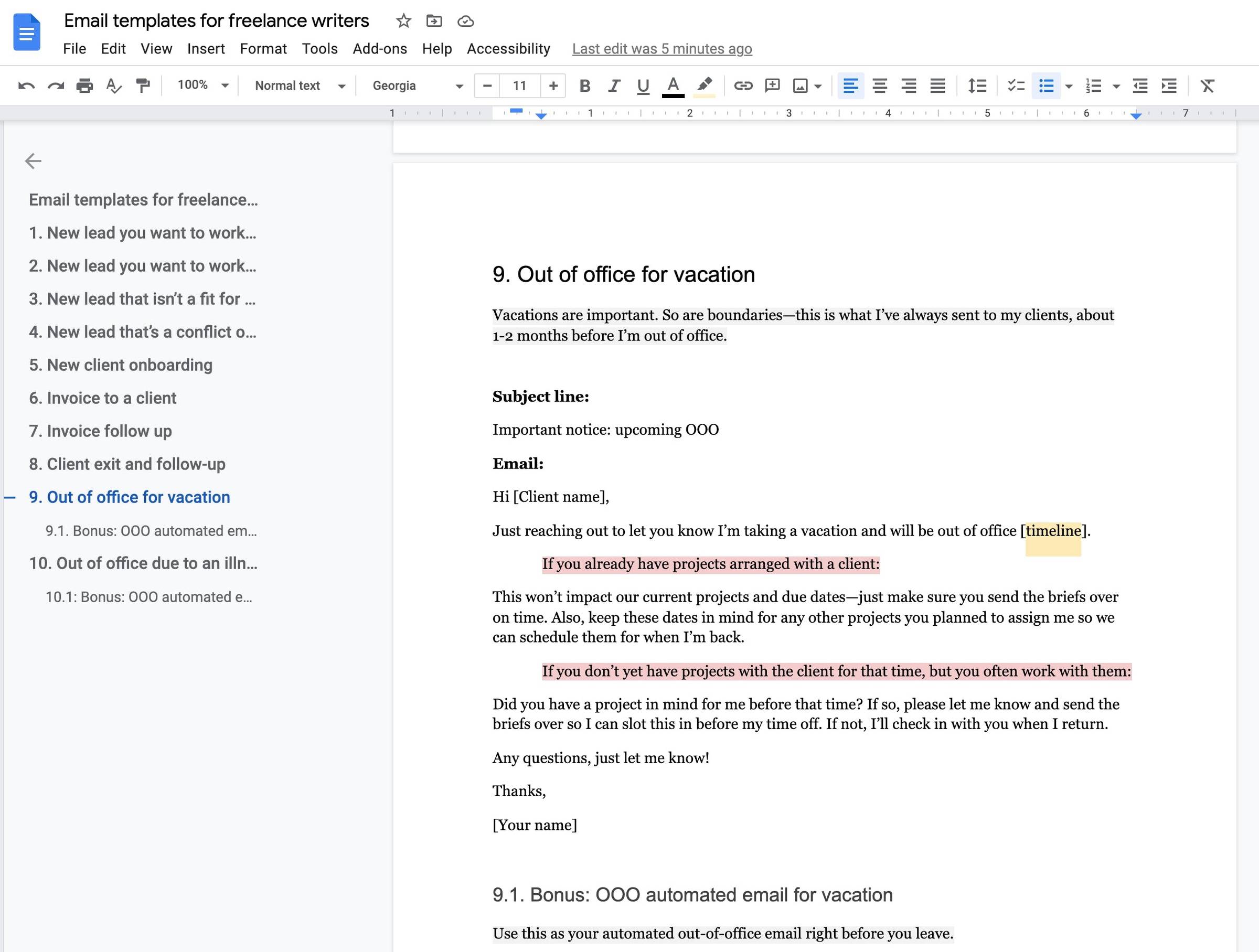Star this document

403,21
